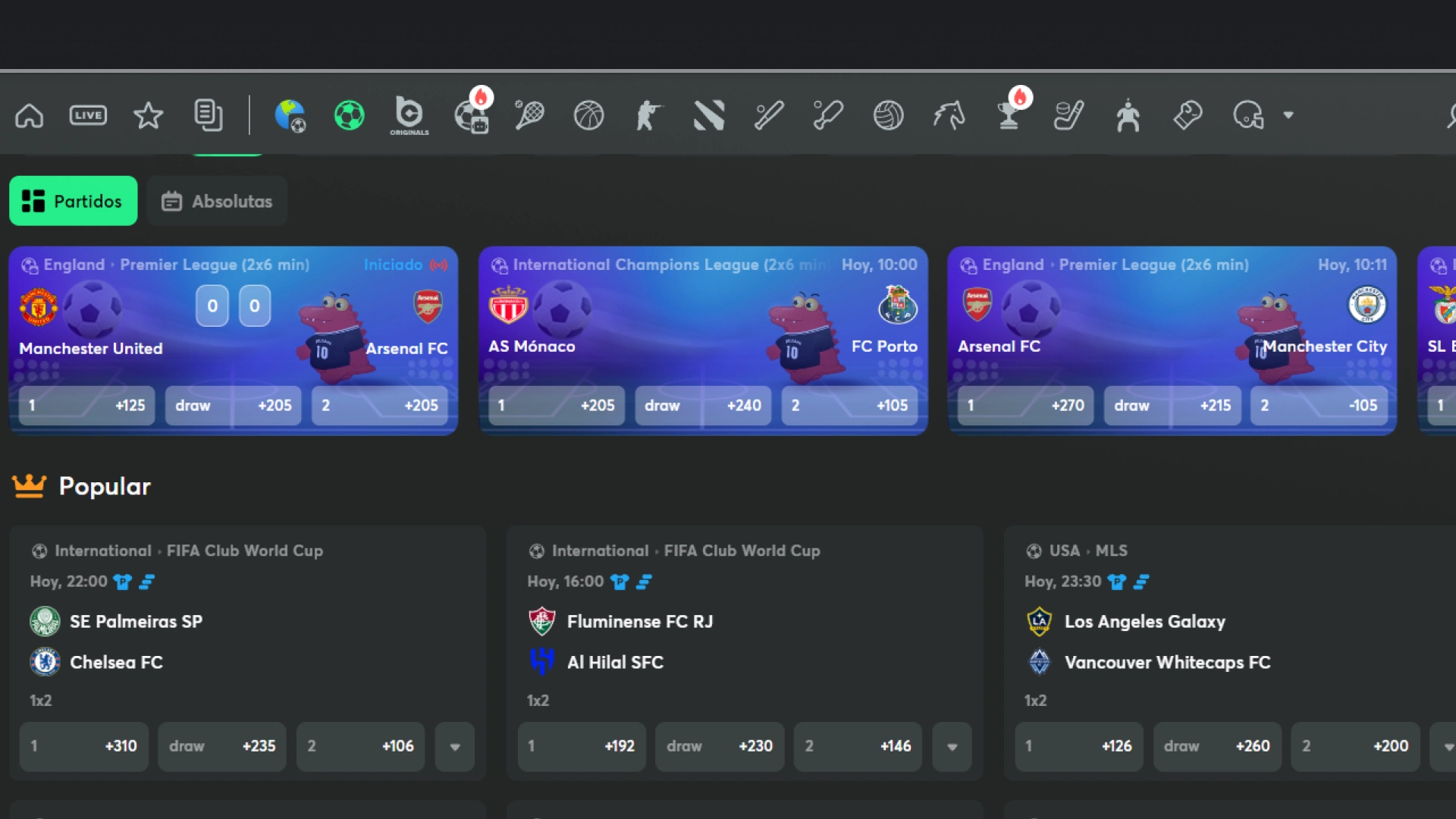Select the Volleyball icon
The image size is (1456, 819).
tap(888, 115)
